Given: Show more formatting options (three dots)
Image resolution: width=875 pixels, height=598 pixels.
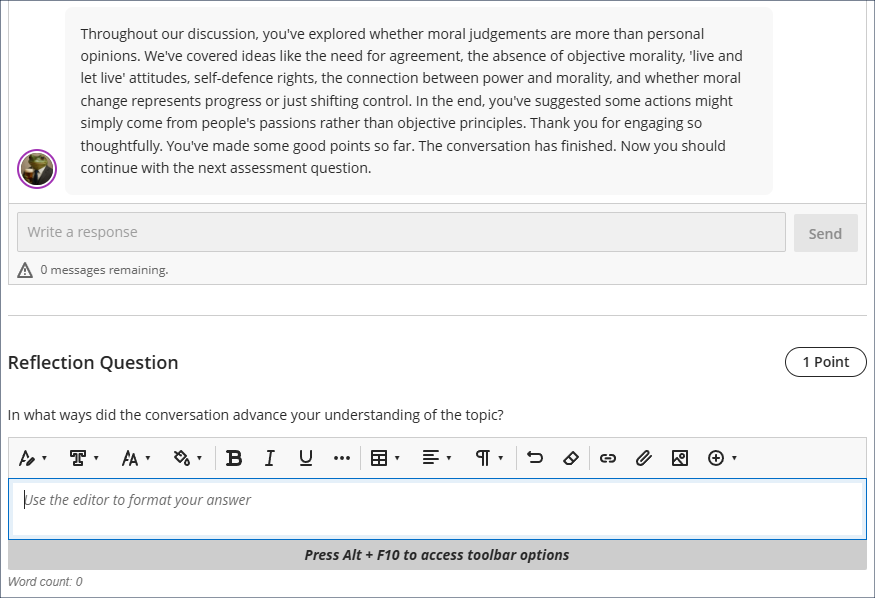Looking at the screenshot, I should point(342,458).
